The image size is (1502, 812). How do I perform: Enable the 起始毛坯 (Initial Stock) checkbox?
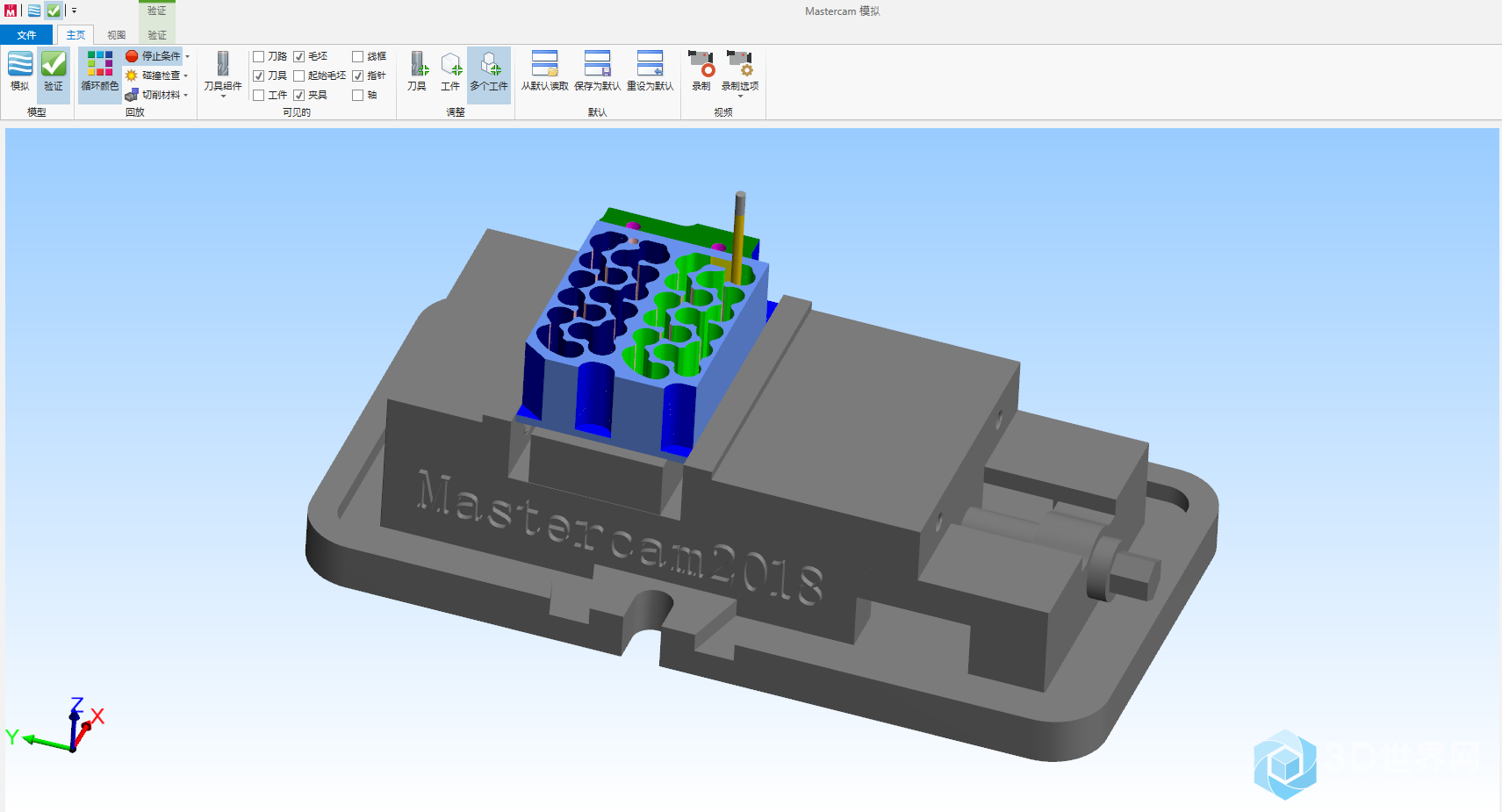[299, 75]
